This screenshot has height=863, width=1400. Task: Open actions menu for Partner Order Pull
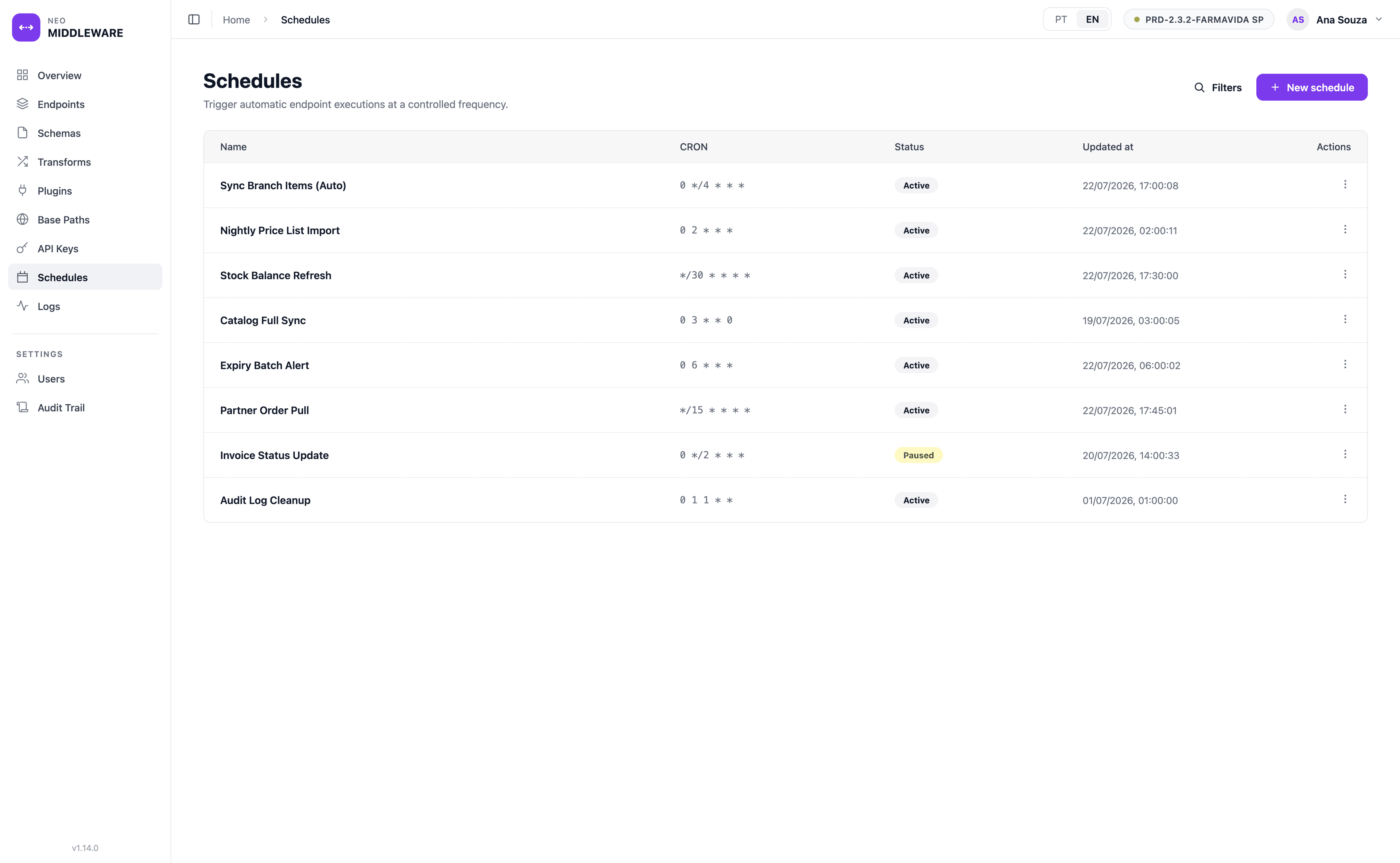tap(1345, 409)
